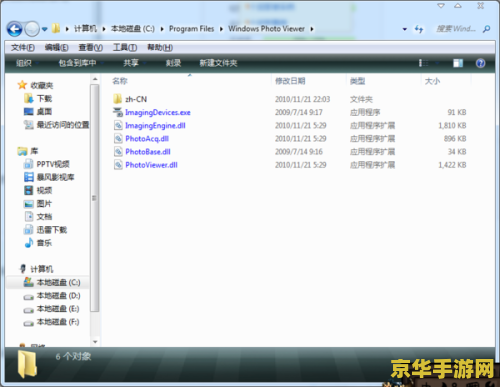
Task: Open the 共享 toolbar dropdown
Action: (134, 63)
